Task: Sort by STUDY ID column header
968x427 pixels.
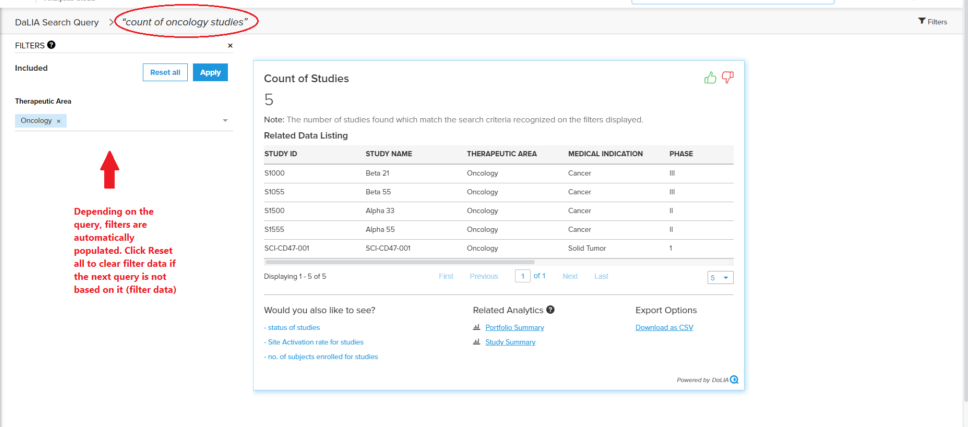Action: tap(281, 154)
